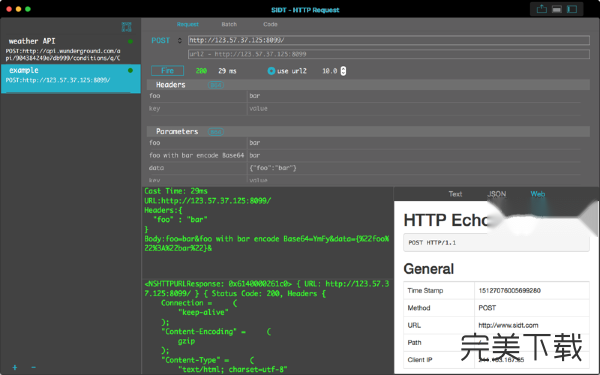Click the Headers section title
This screenshot has height=375, width=600.
[171, 85]
